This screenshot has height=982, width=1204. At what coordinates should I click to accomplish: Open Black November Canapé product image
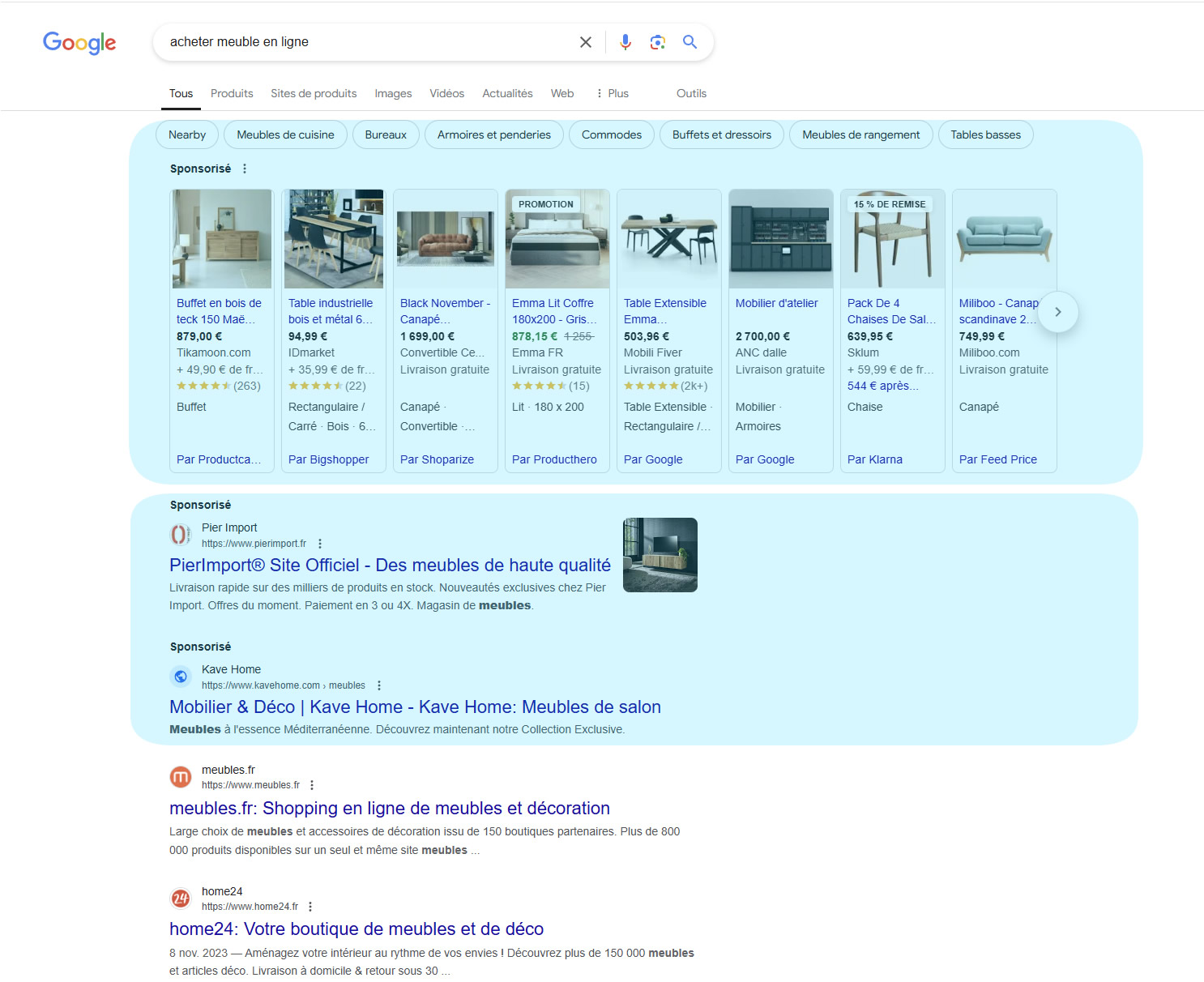(x=446, y=239)
